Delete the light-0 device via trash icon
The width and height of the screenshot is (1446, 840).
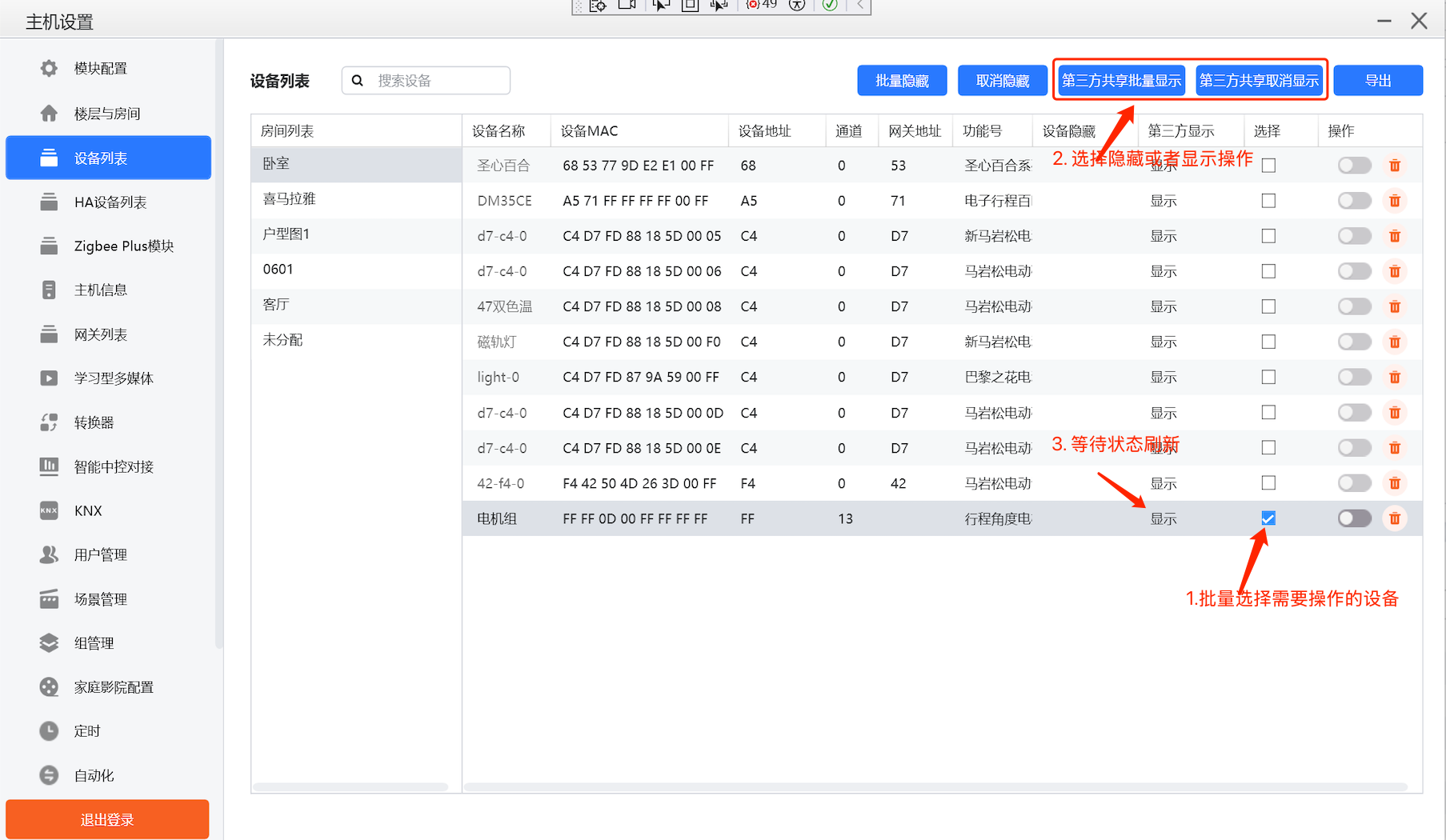click(1394, 377)
